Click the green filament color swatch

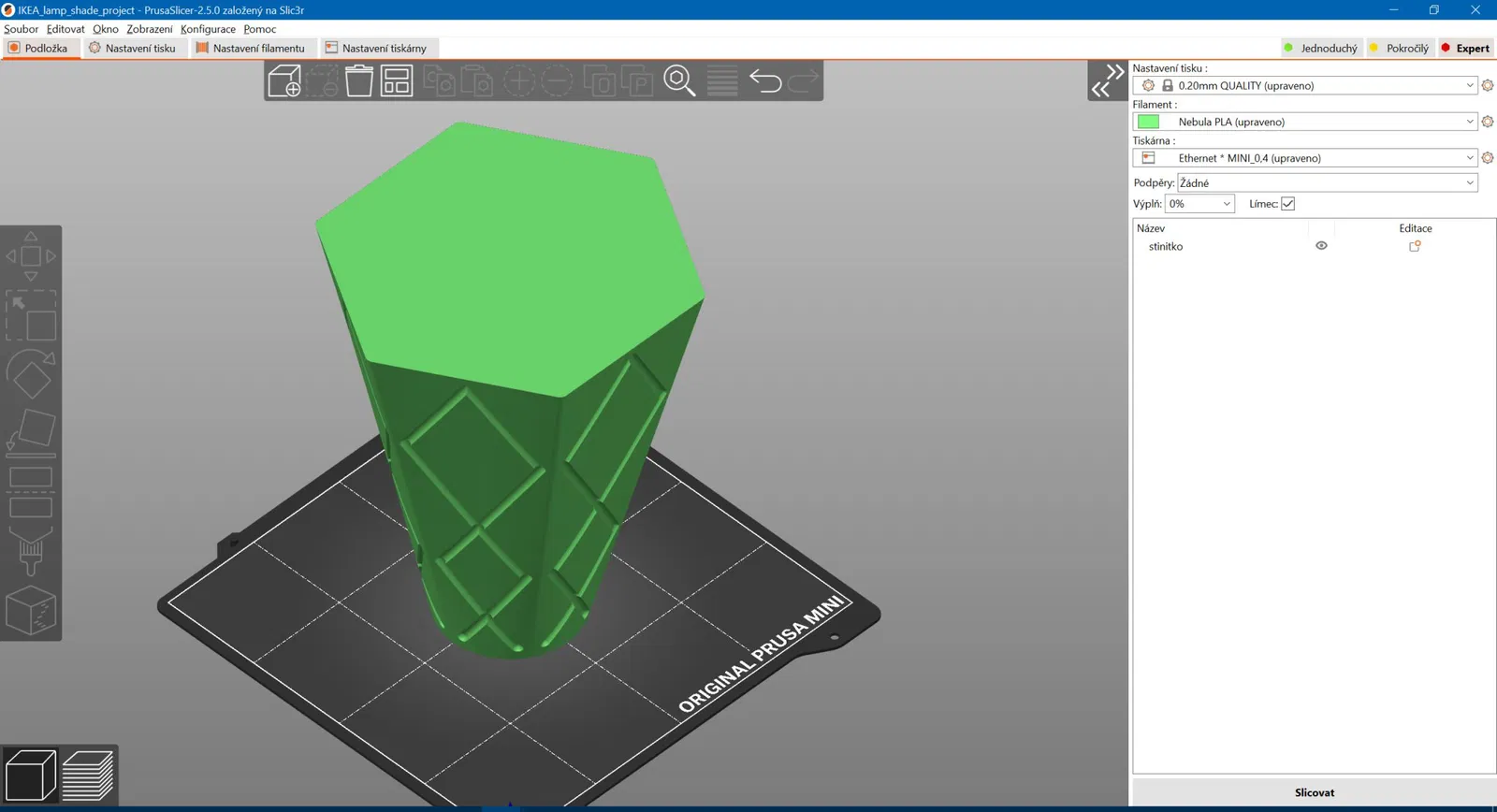[x=1148, y=122]
